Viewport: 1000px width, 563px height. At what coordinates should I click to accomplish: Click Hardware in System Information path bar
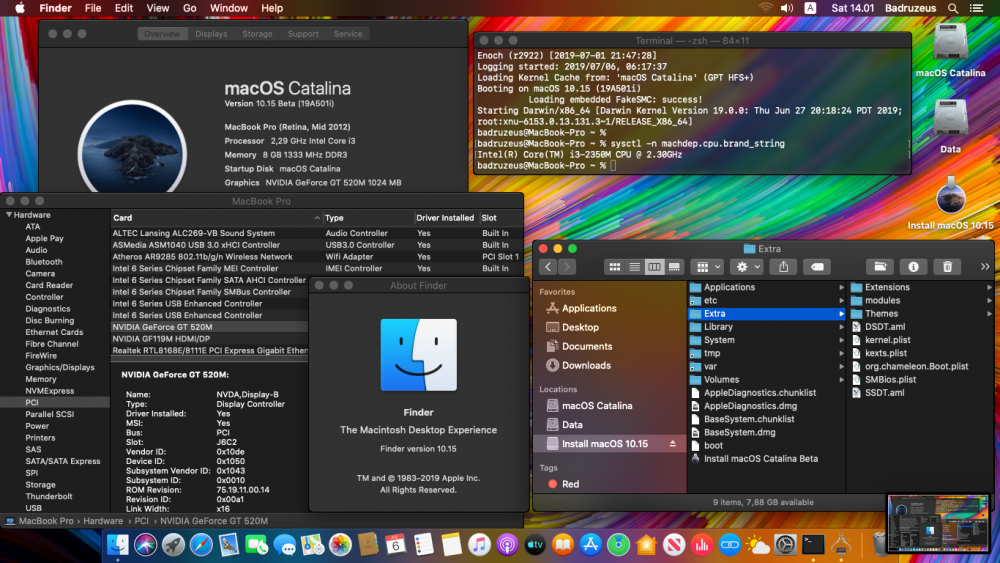tap(103, 521)
